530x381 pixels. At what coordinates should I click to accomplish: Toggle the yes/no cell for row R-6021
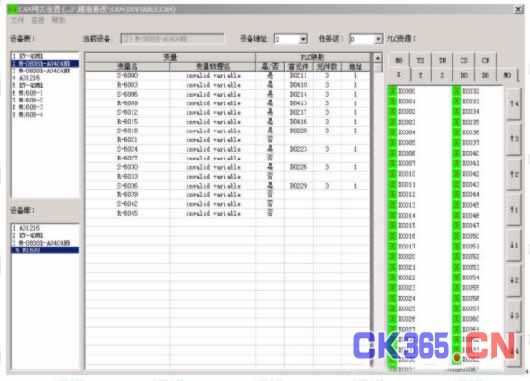pyautogui.click(x=270, y=140)
